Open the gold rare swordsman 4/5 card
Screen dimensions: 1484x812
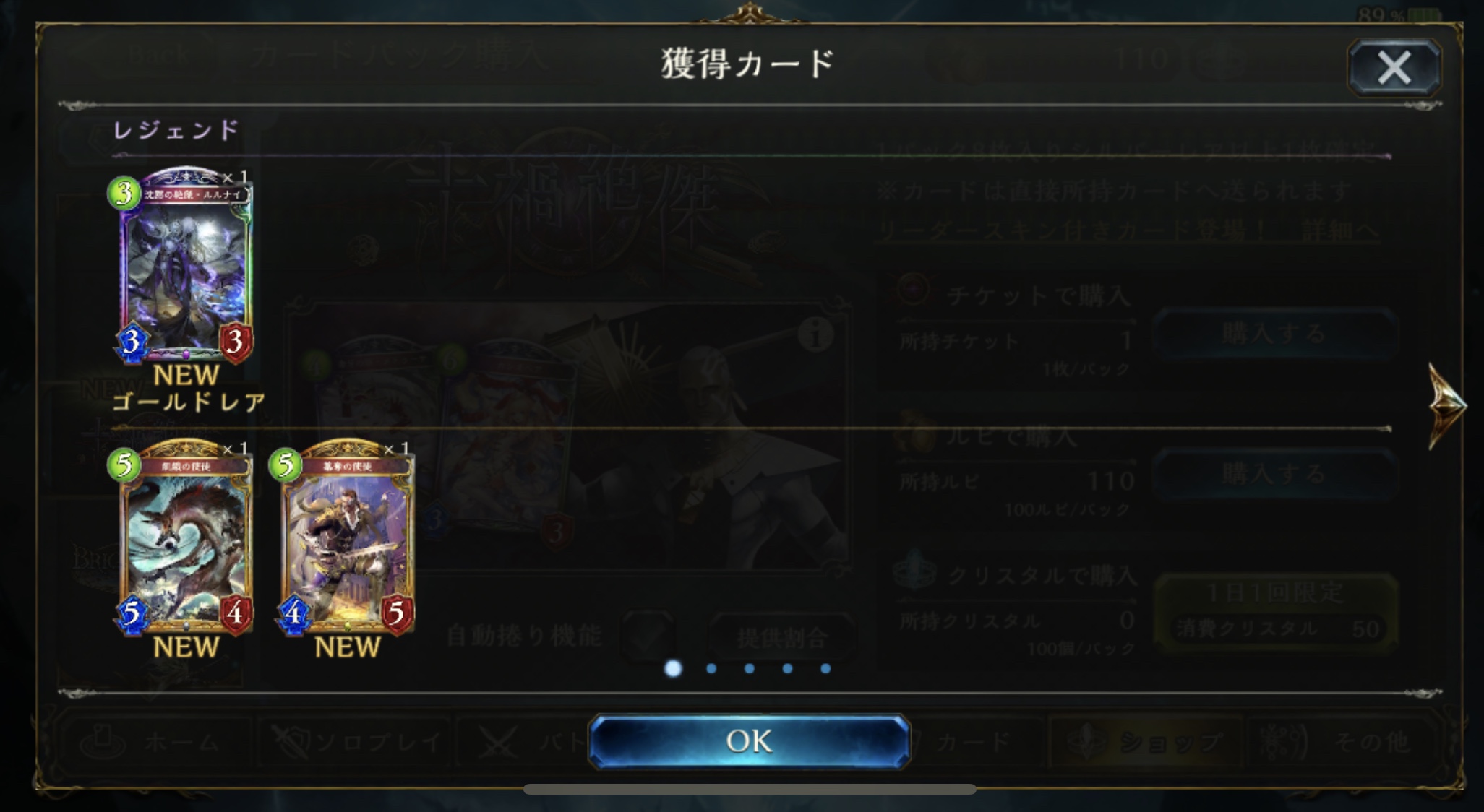[x=347, y=537]
